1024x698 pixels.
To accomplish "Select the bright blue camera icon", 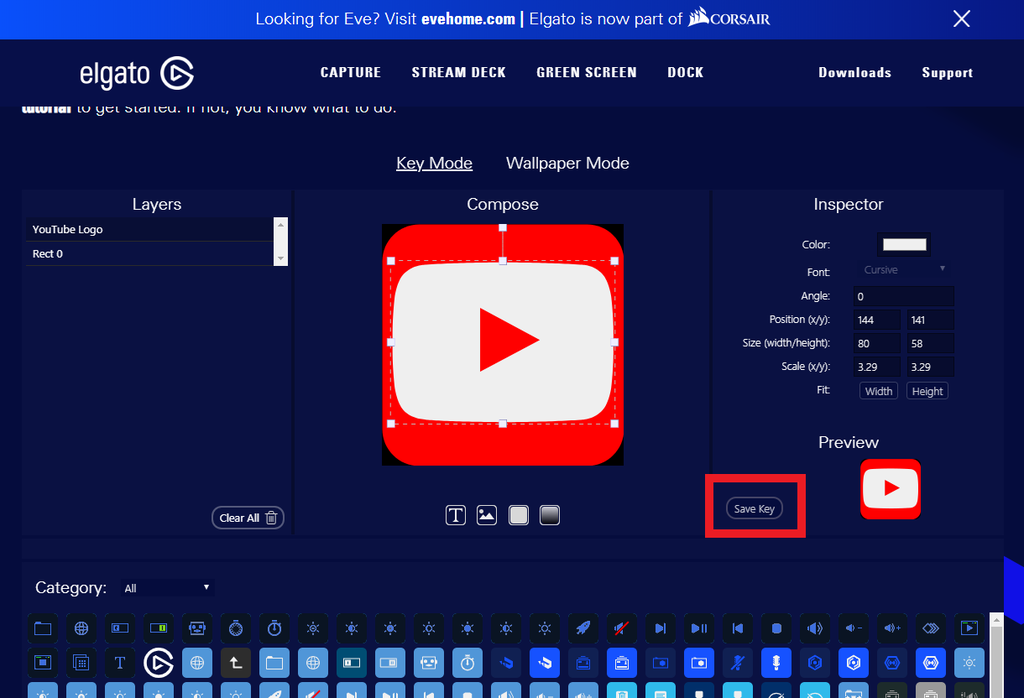I will tap(699, 663).
